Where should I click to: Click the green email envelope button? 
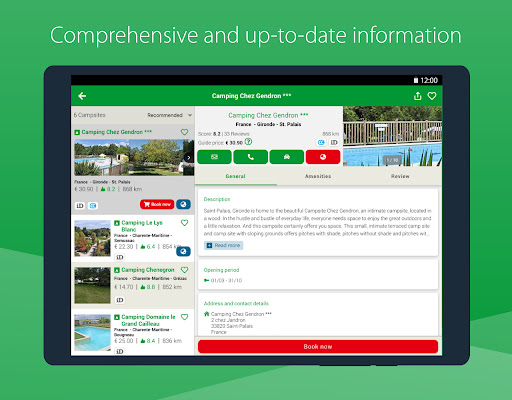[x=214, y=157]
